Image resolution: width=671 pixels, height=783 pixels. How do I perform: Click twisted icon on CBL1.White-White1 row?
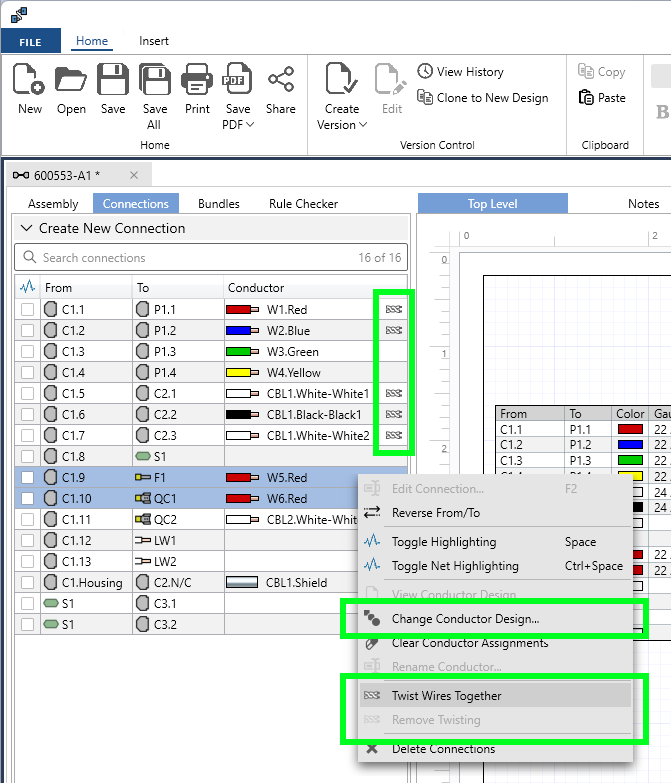click(393, 393)
